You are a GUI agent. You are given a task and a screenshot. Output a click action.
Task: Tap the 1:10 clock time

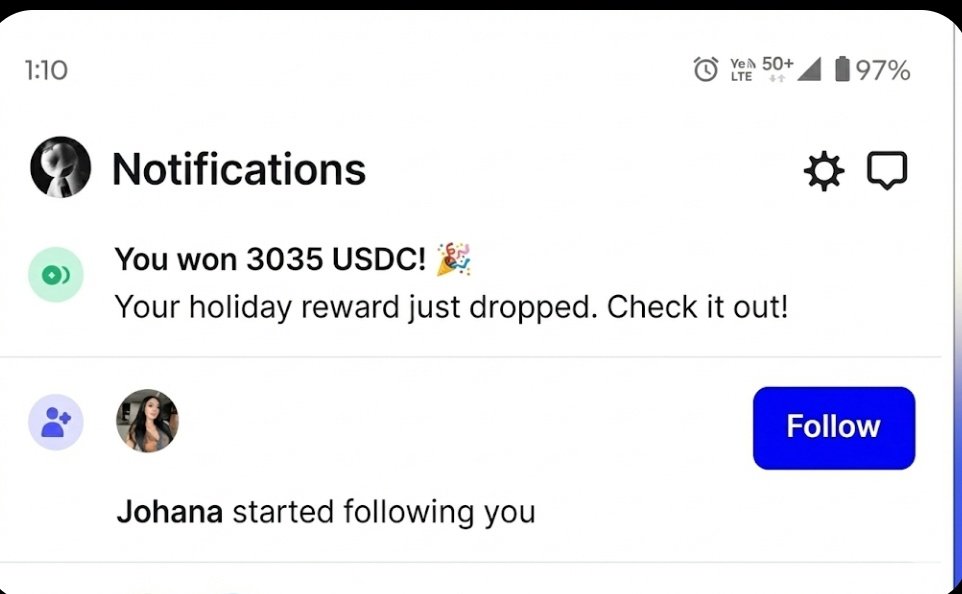pyautogui.click(x=46, y=70)
